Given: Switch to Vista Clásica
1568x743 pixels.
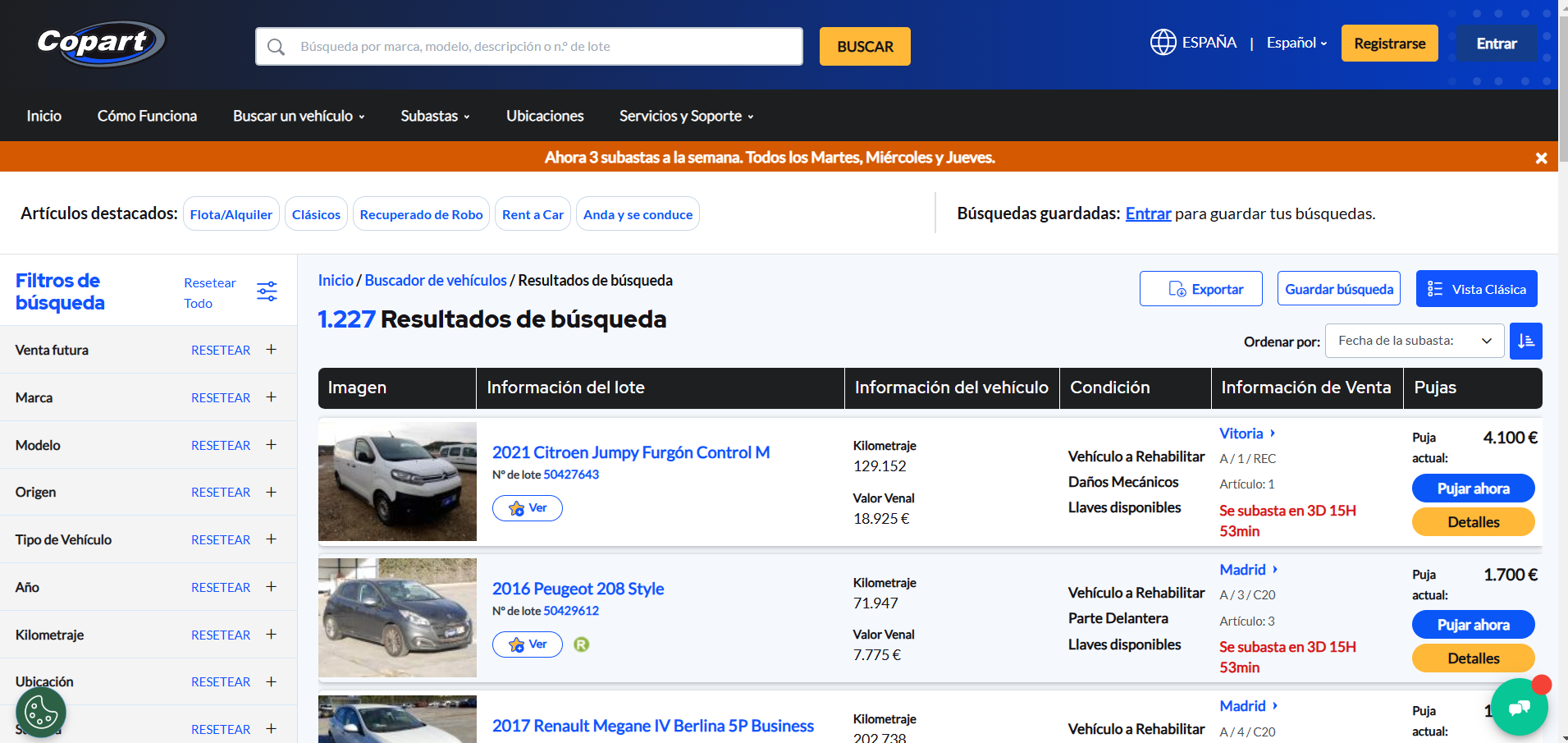Looking at the screenshot, I should 1476,289.
